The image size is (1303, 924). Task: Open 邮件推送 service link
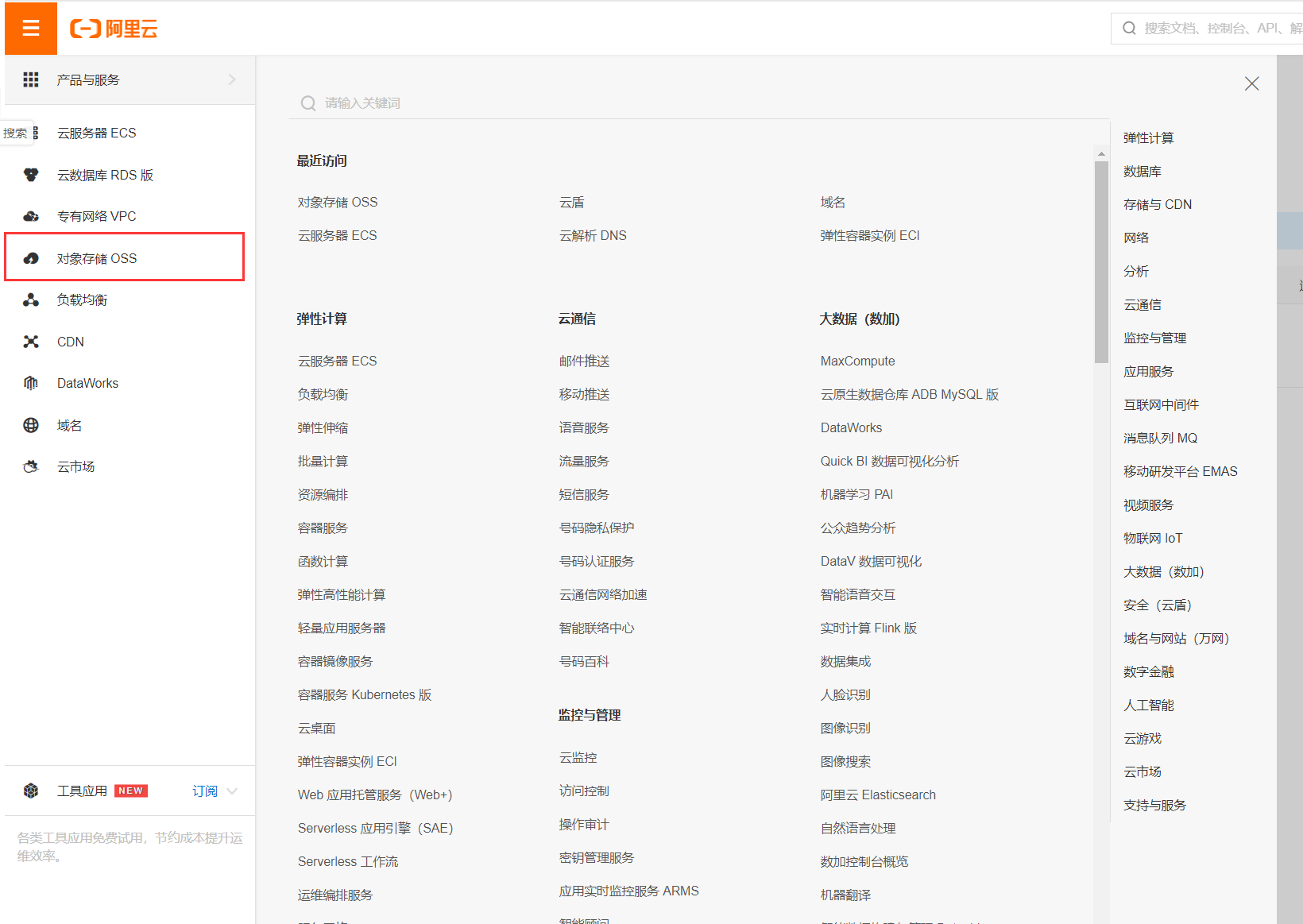click(x=584, y=361)
